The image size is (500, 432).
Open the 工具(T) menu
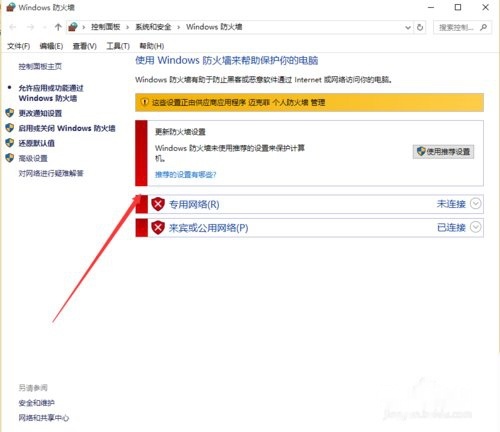(118, 46)
